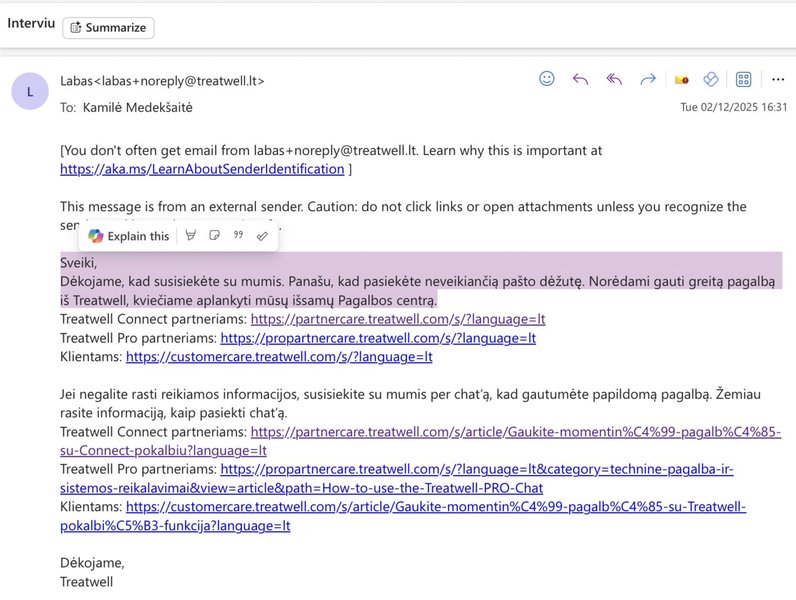Click the double checkmark icon in popup
Image resolution: width=796 pixels, height=600 pixels.
(262, 236)
